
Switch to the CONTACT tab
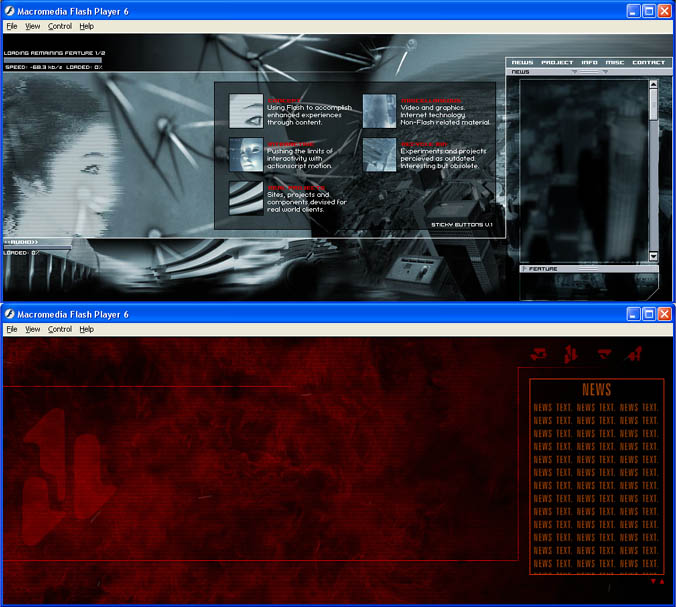click(648, 63)
